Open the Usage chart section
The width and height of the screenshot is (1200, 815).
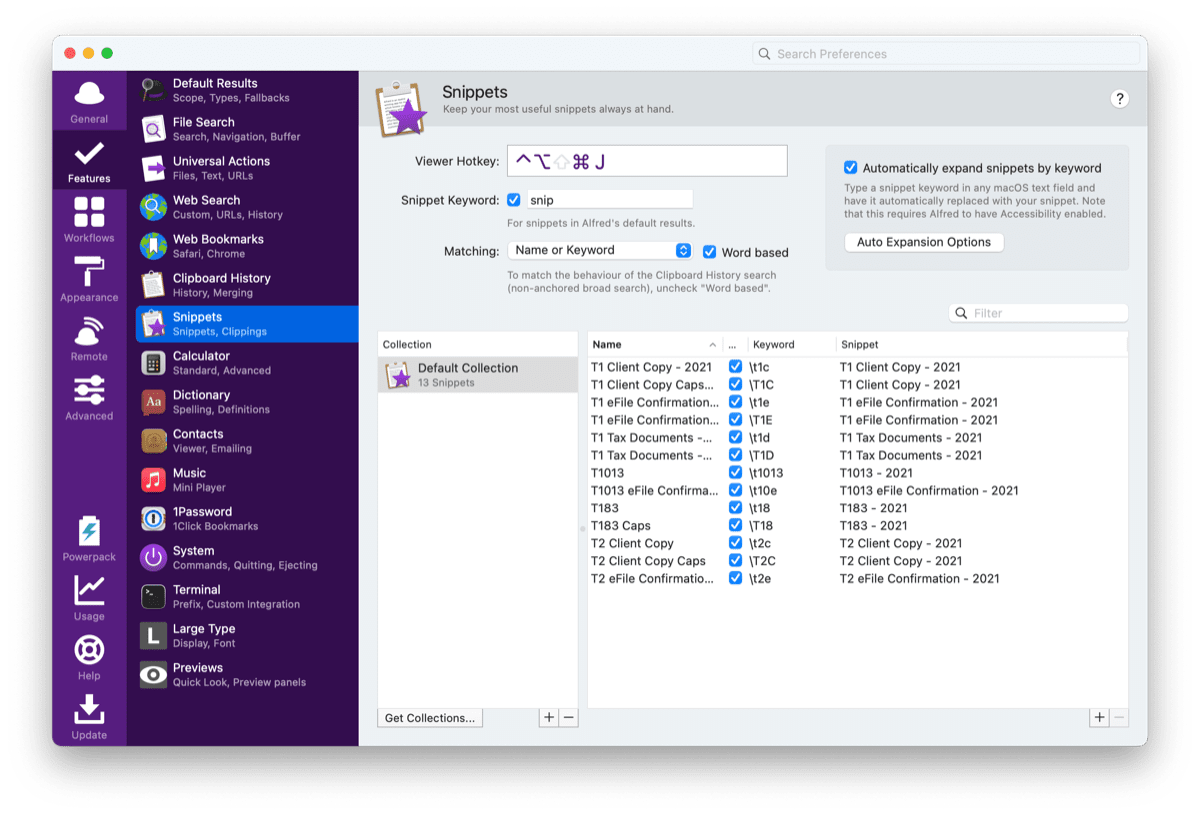pyautogui.click(x=89, y=598)
